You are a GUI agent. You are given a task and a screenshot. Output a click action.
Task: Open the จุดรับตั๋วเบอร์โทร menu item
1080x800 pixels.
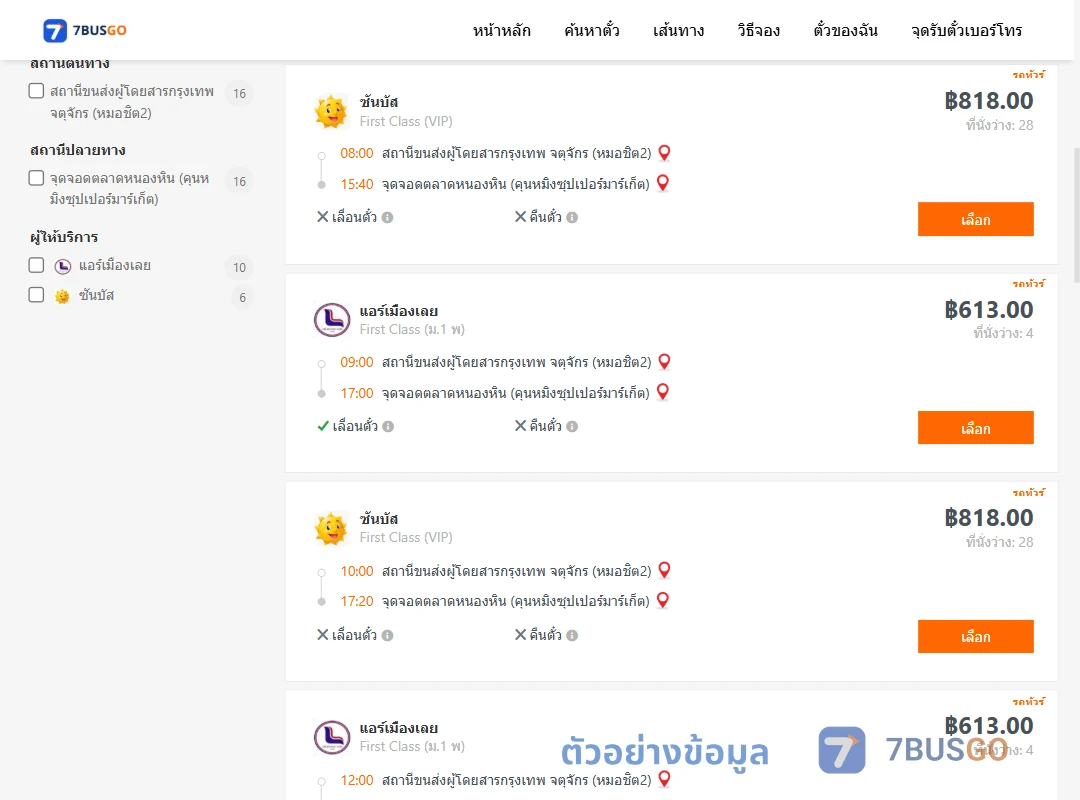(x=966, y=30)
